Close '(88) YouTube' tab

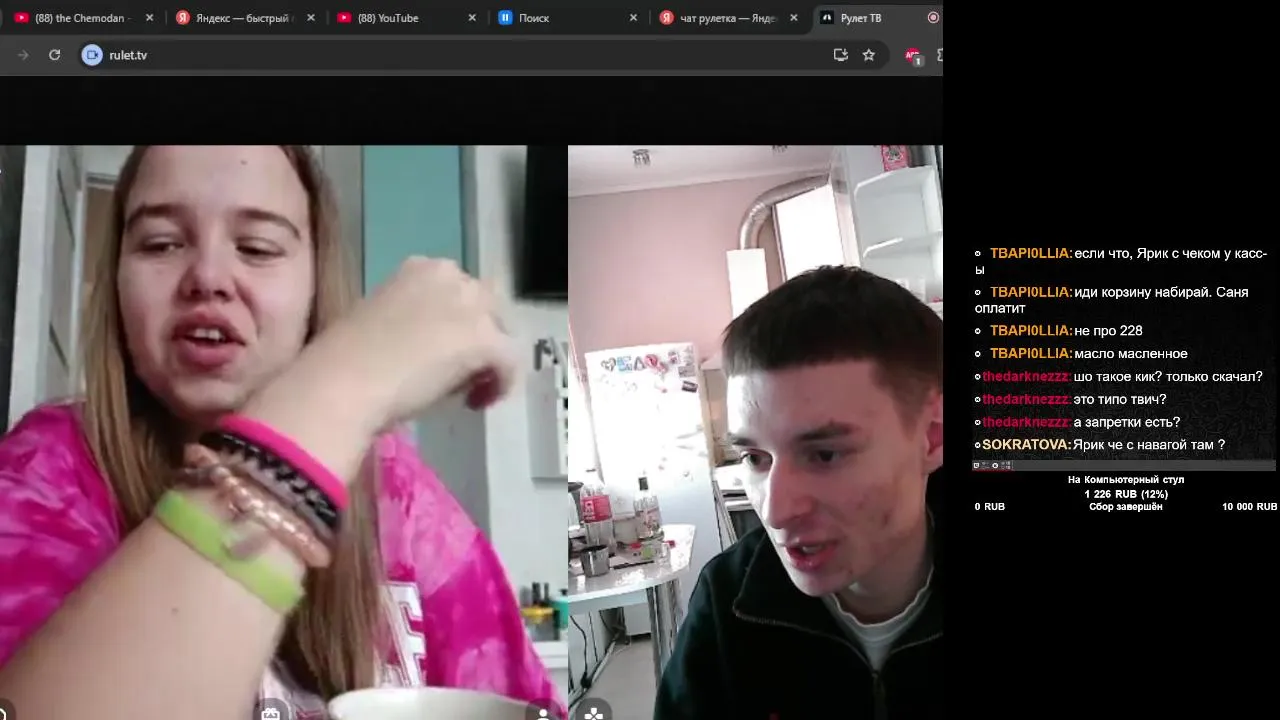[472, 18]
